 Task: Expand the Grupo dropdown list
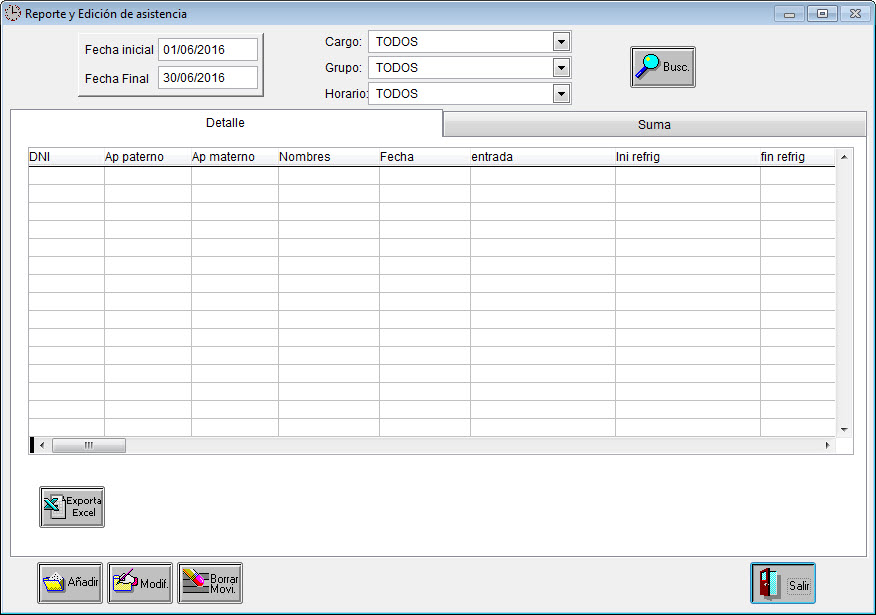(561, 68)
